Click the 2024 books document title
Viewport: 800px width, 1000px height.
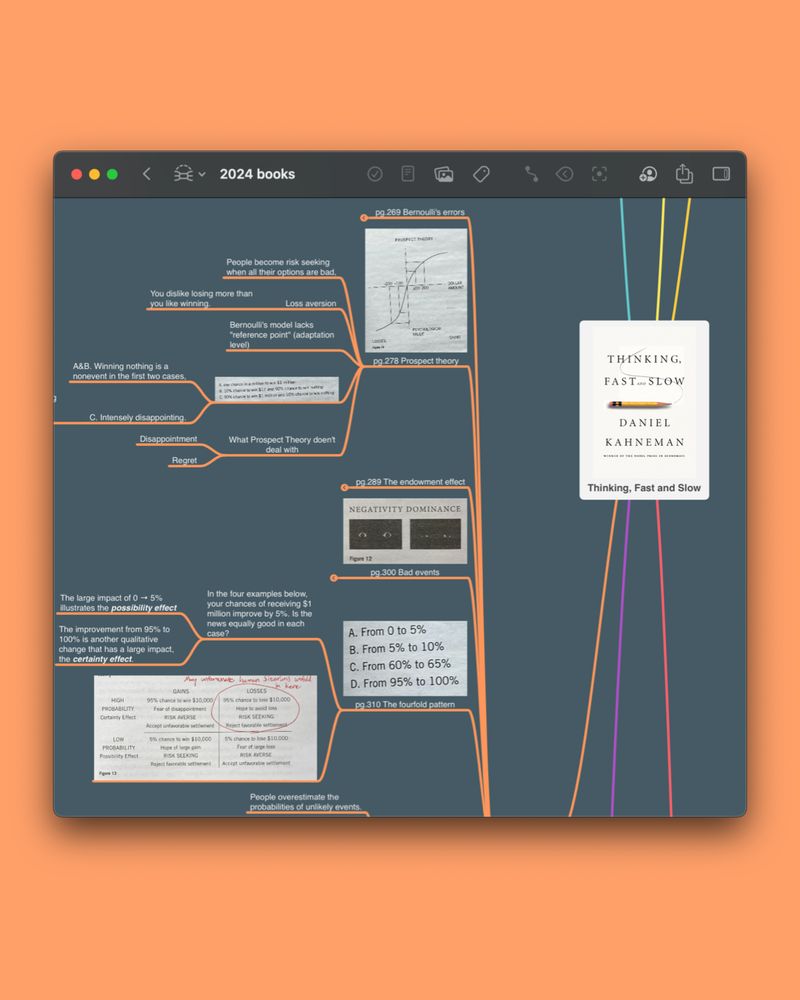257,174
